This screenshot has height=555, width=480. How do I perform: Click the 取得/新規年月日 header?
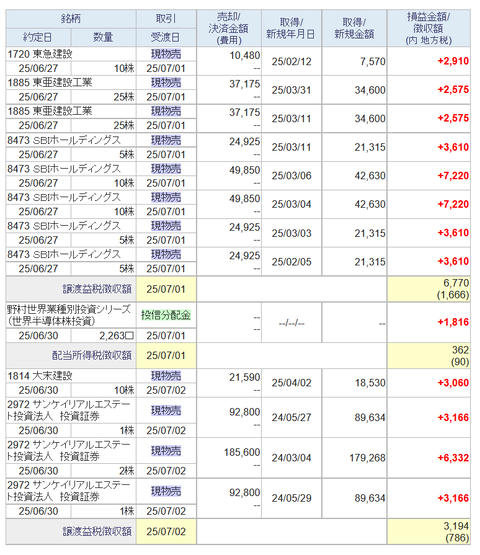pyautogui.click(x=291, y=28)
